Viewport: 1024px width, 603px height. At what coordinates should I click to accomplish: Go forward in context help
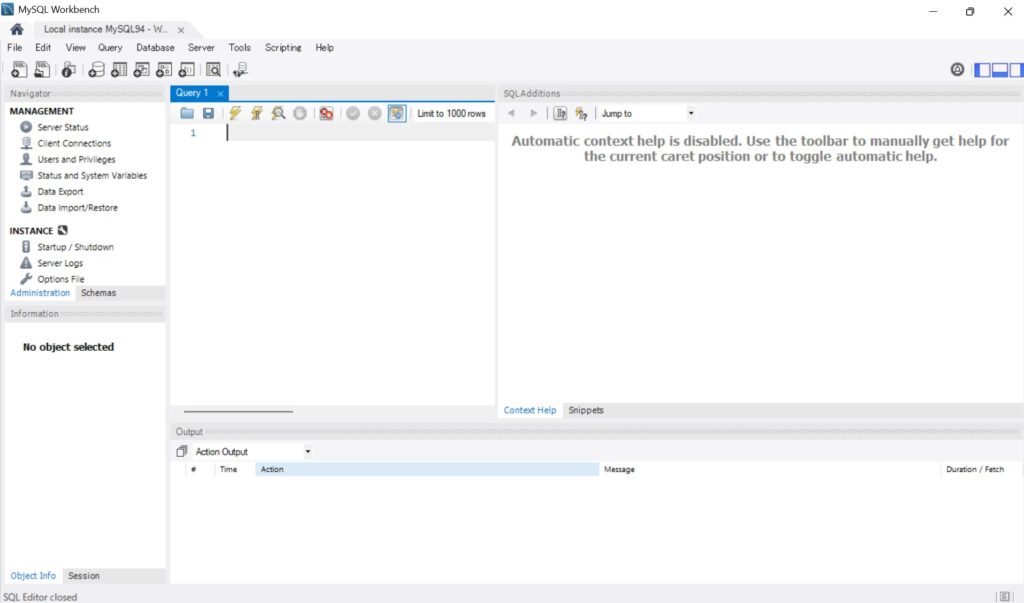point(534,113)
